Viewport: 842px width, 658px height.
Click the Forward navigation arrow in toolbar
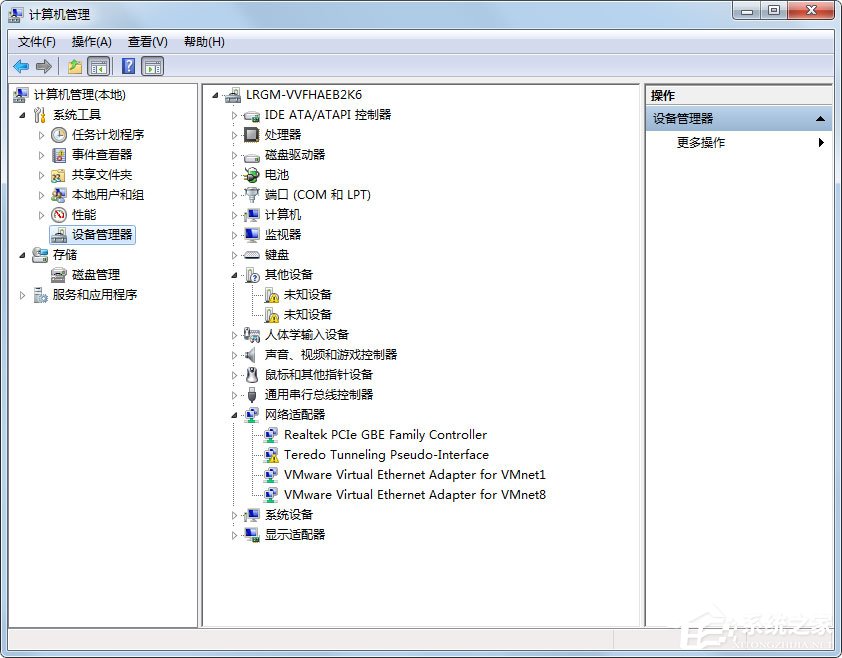pos(44,66)
